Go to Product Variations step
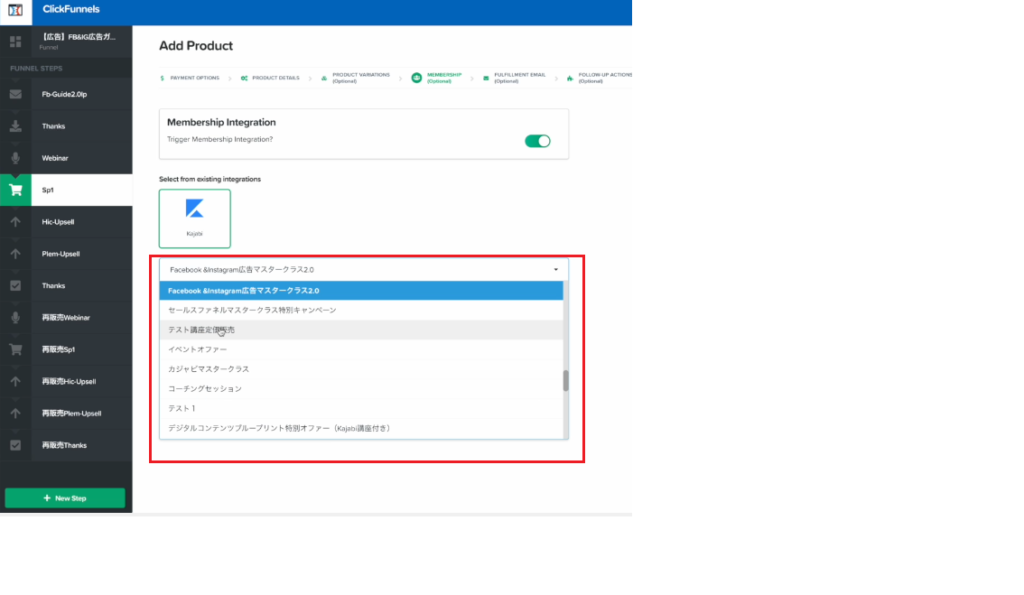1024x595 pixels. coord(355,78)
